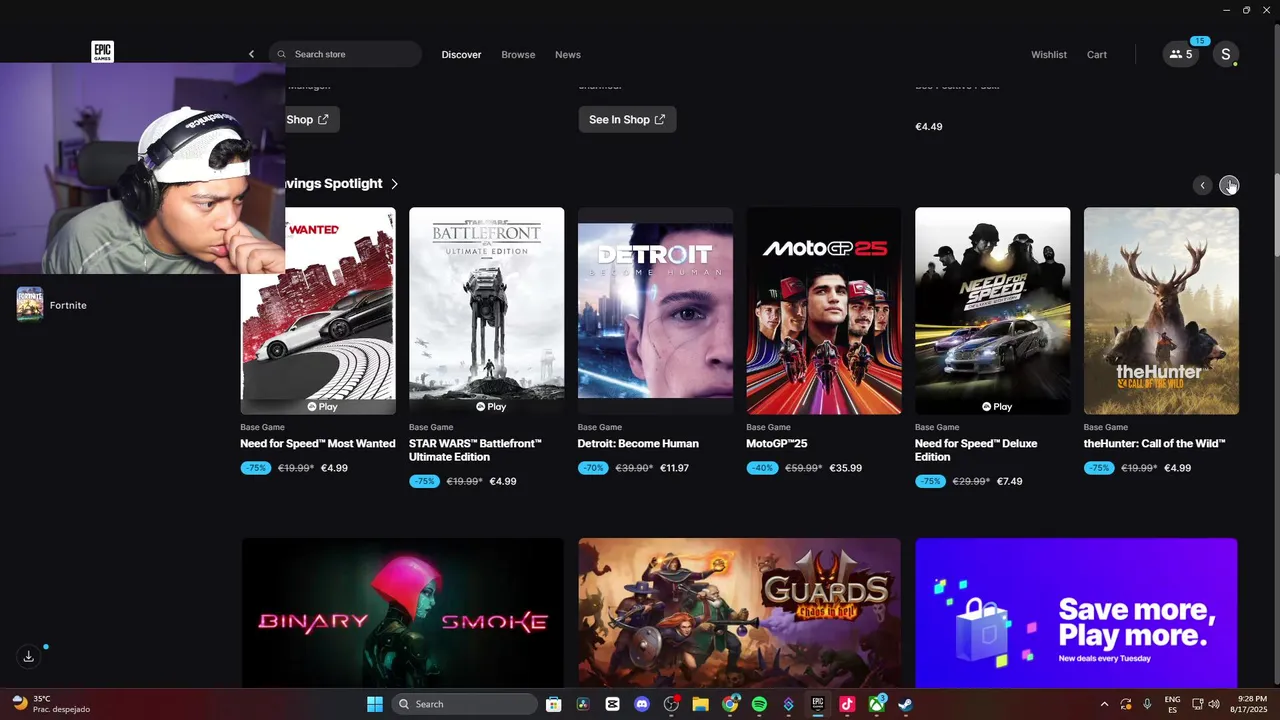Open the downloads icon in sidebar
Image resolution: width=1280 pixels, height=720 pixels.
pyautogui.click(x=29, y=656)
